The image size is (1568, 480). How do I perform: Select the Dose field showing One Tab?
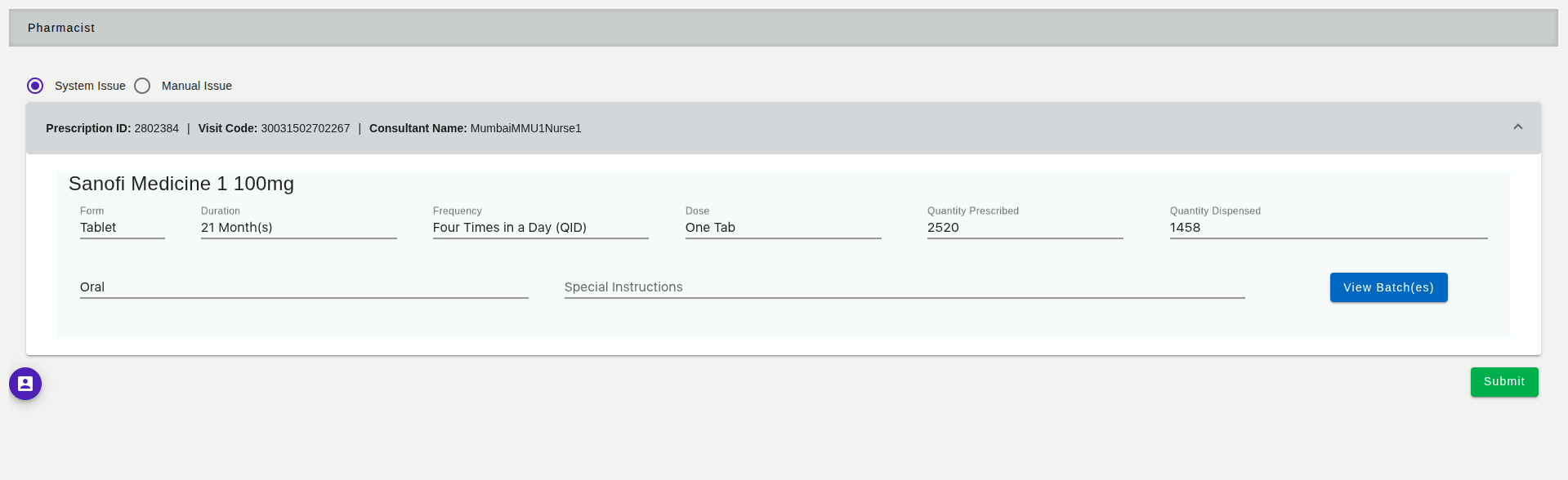tap(783, 228)
